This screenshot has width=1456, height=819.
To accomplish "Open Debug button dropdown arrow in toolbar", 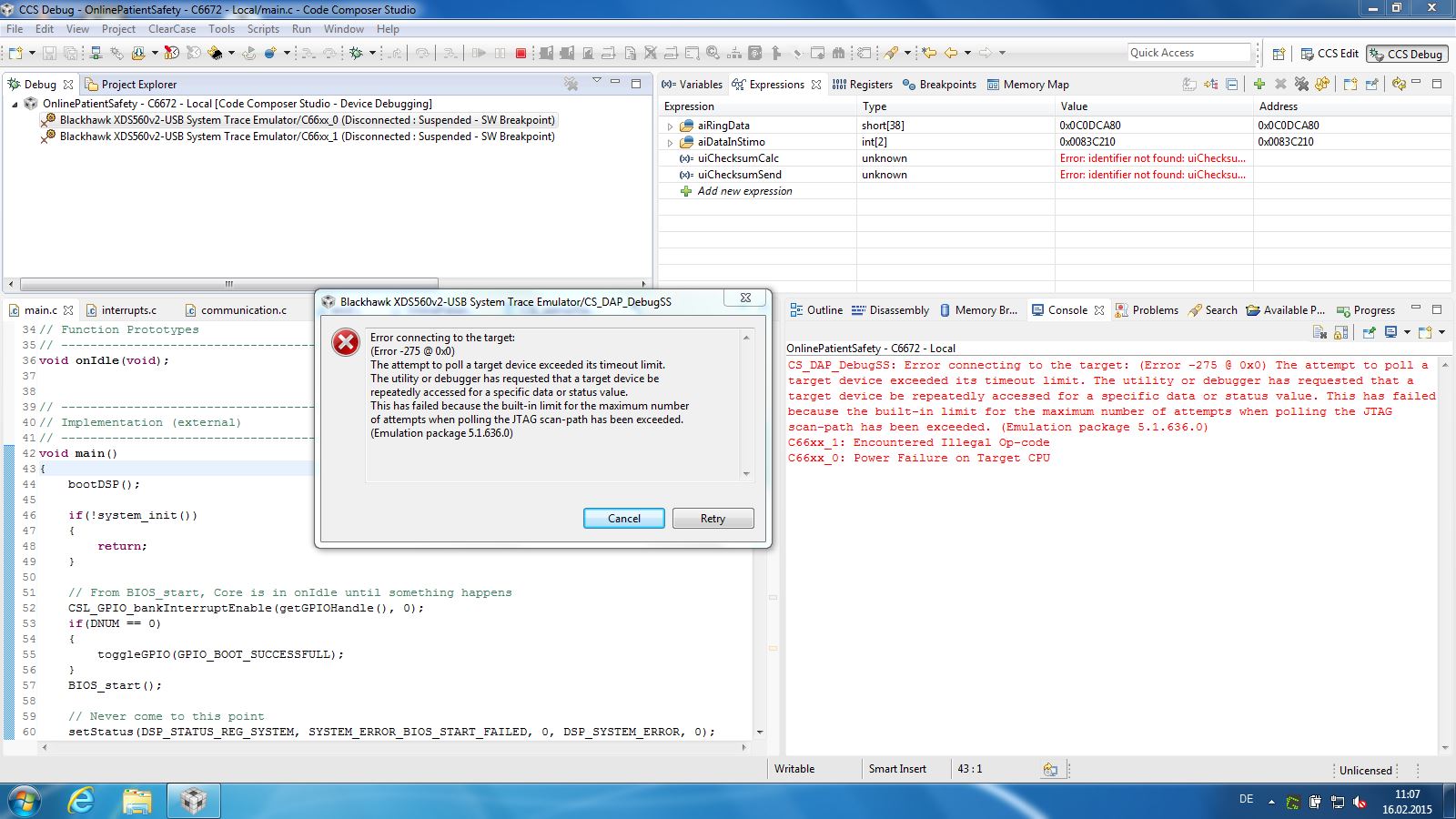I will pos(372,53).
